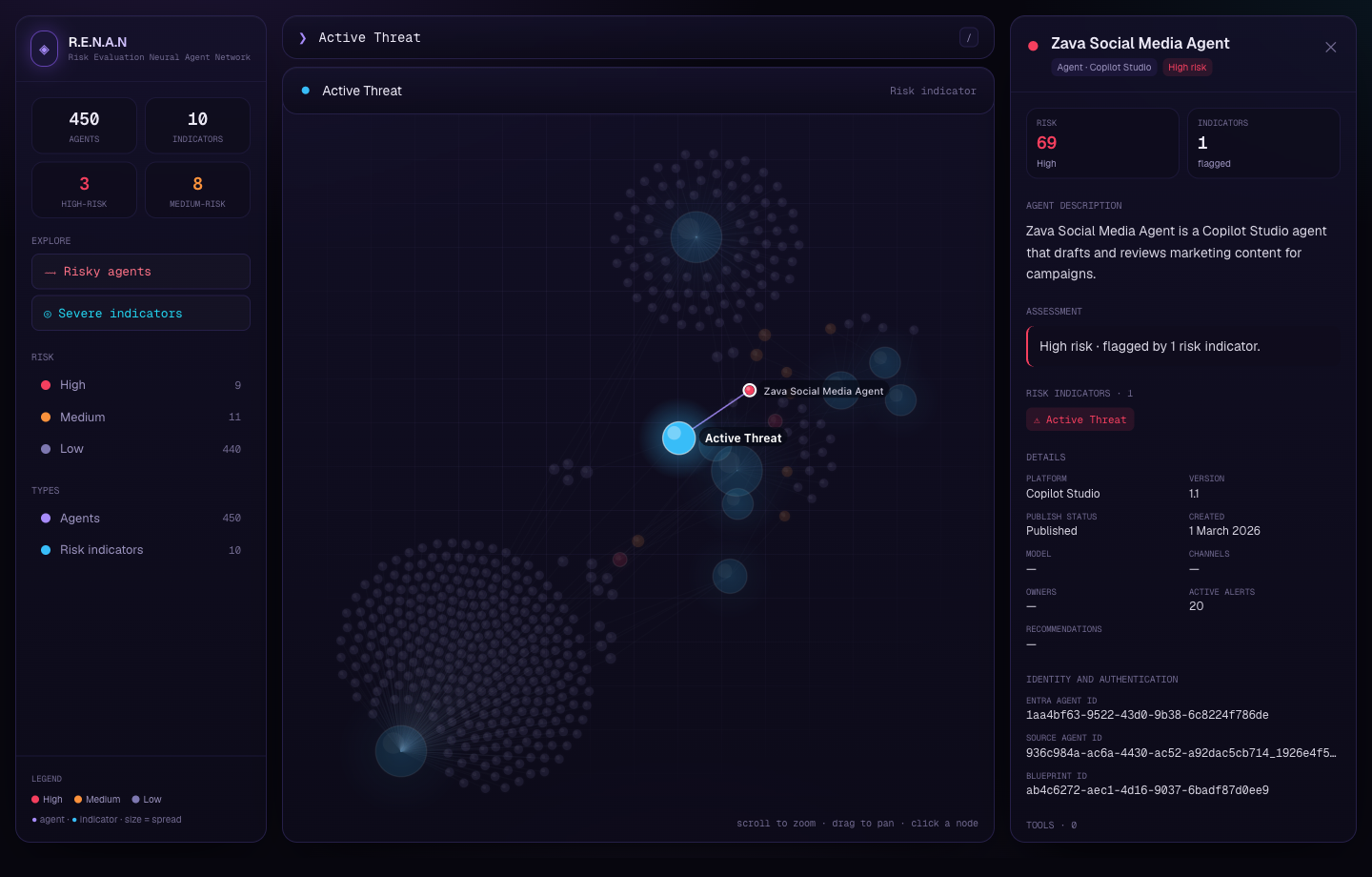The height and width of the screenshot is (877, 1372).
Task: Click the Active Alerts value 20
Action: pos(1197,606)
